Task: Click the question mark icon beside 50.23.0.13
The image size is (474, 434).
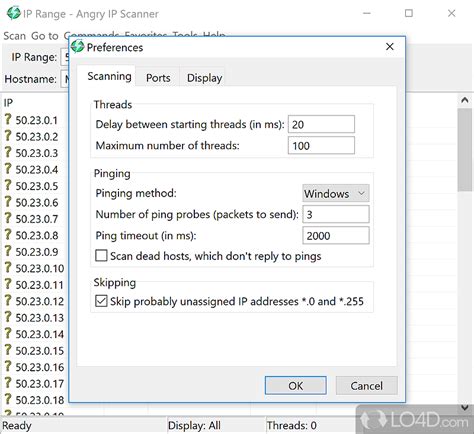Action: (x=8, y=317)
